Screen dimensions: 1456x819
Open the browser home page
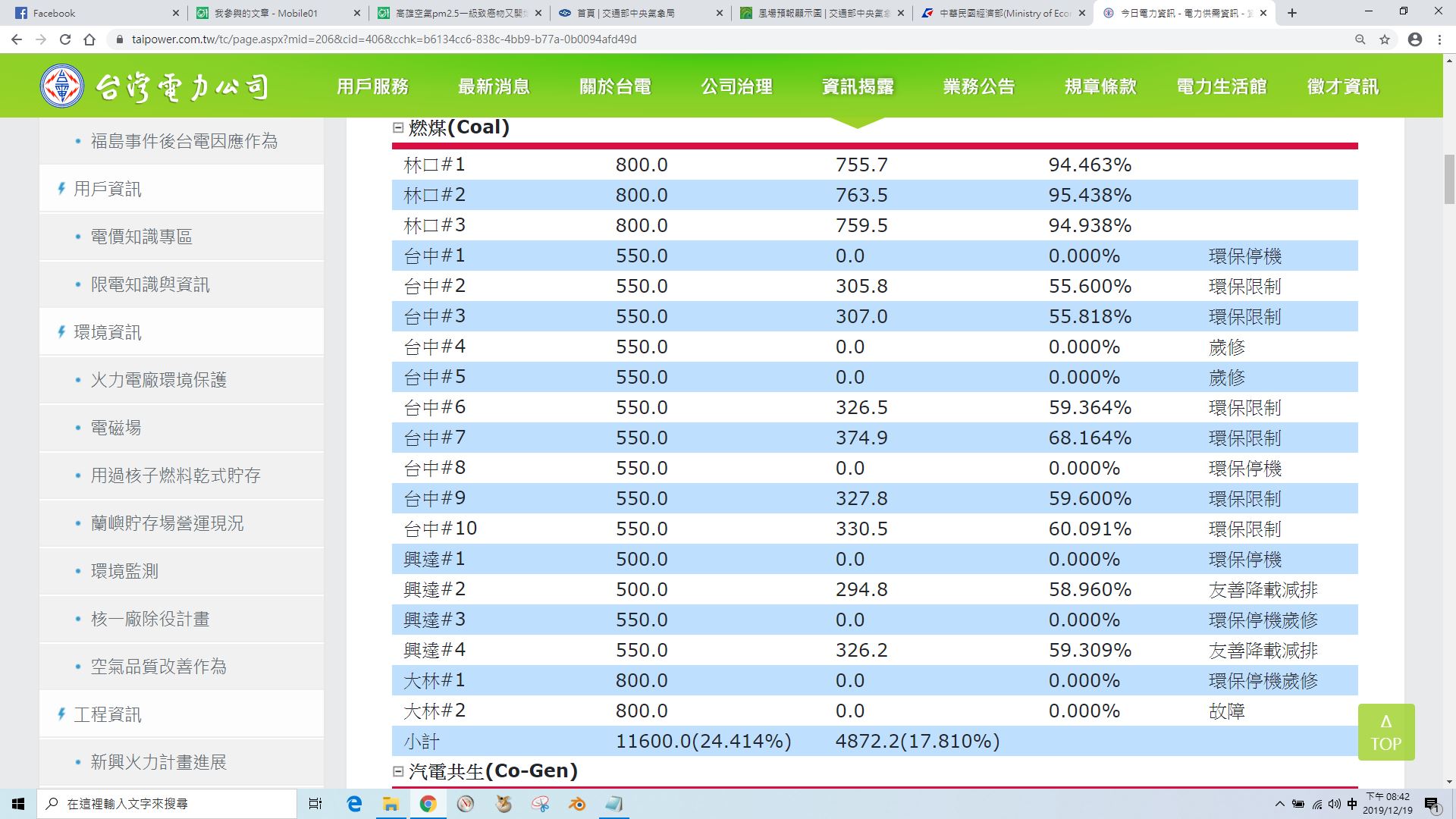tap(89, 39)
